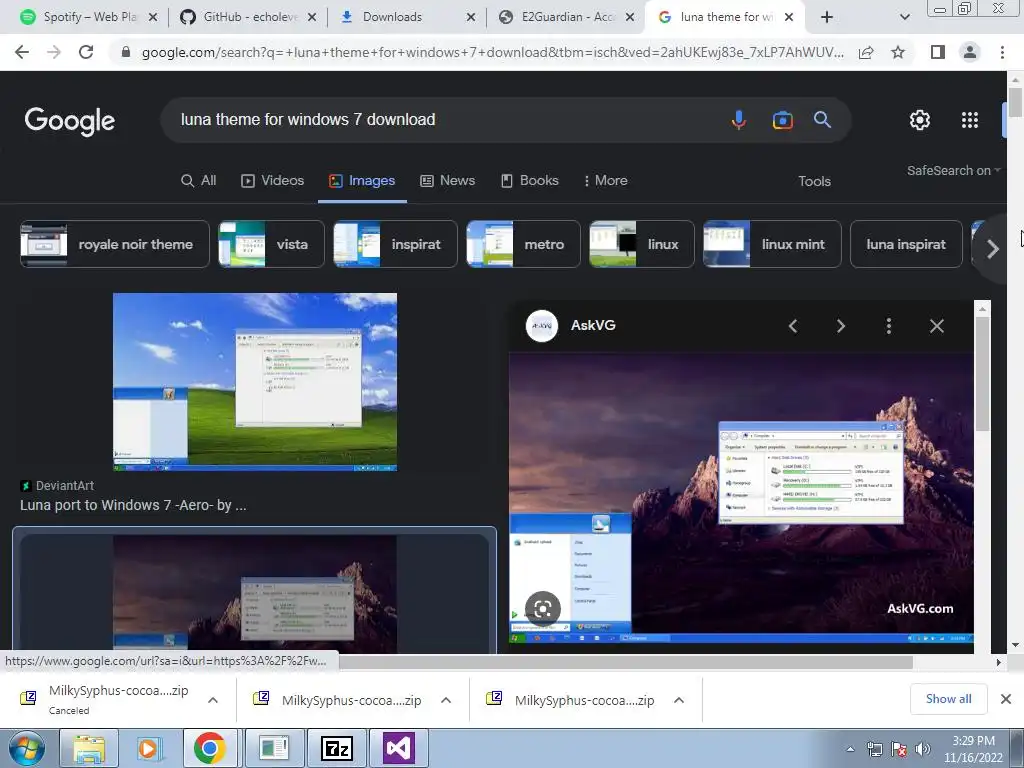This screenshot has height=768, width=1024.
Task: Filter by royale noir theme chip
Action: (x=115, y=244)
